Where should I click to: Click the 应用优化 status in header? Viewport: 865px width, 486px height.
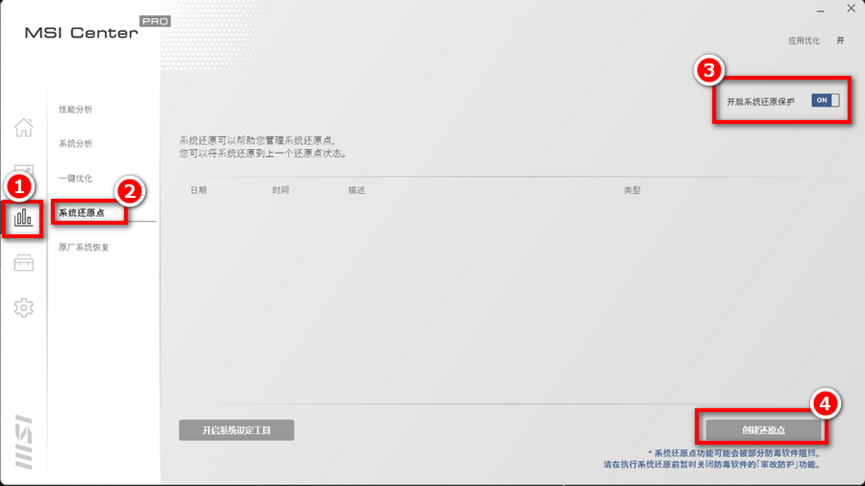pos(803,41)
